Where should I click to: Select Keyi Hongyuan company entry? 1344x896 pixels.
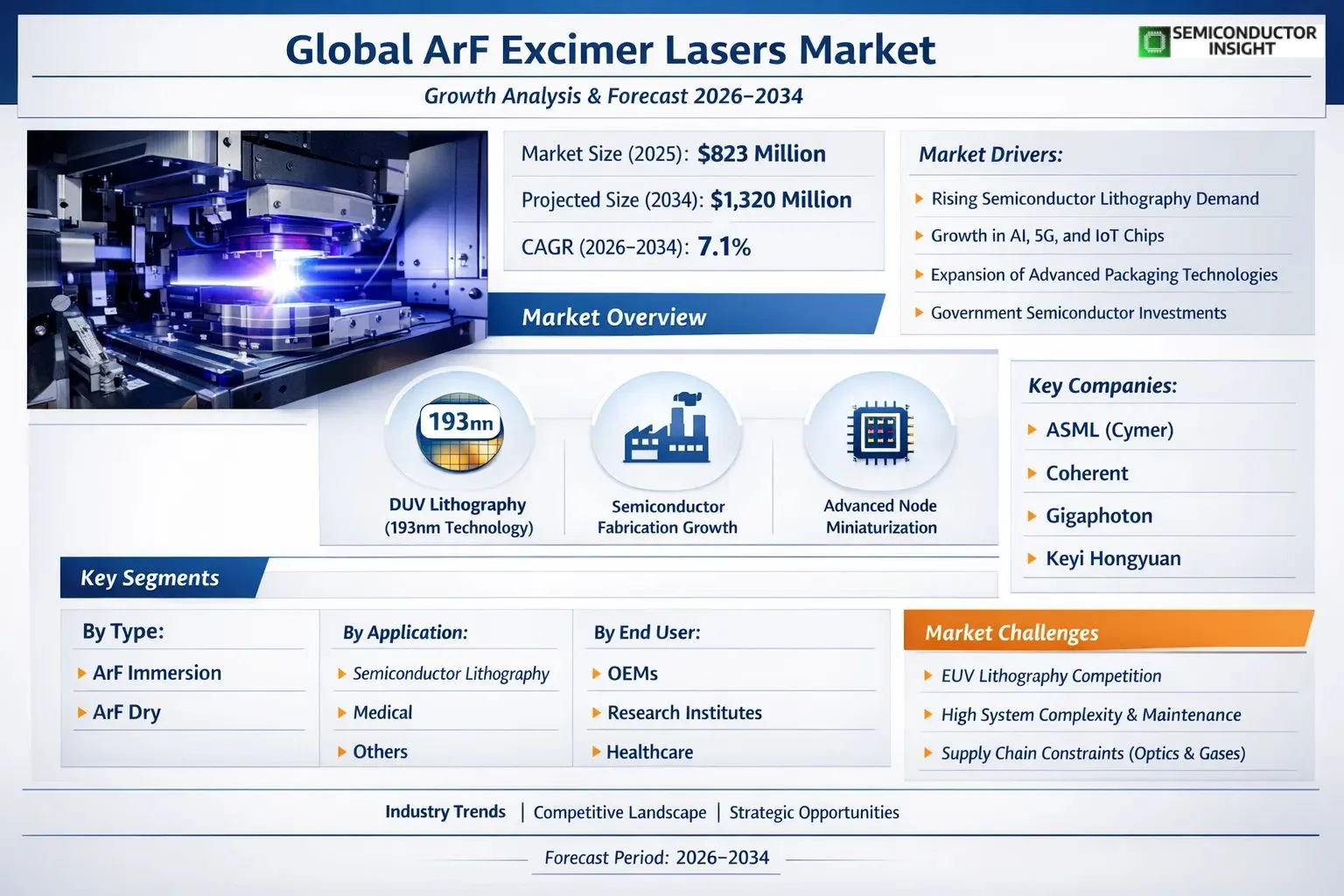(1113, 558)
